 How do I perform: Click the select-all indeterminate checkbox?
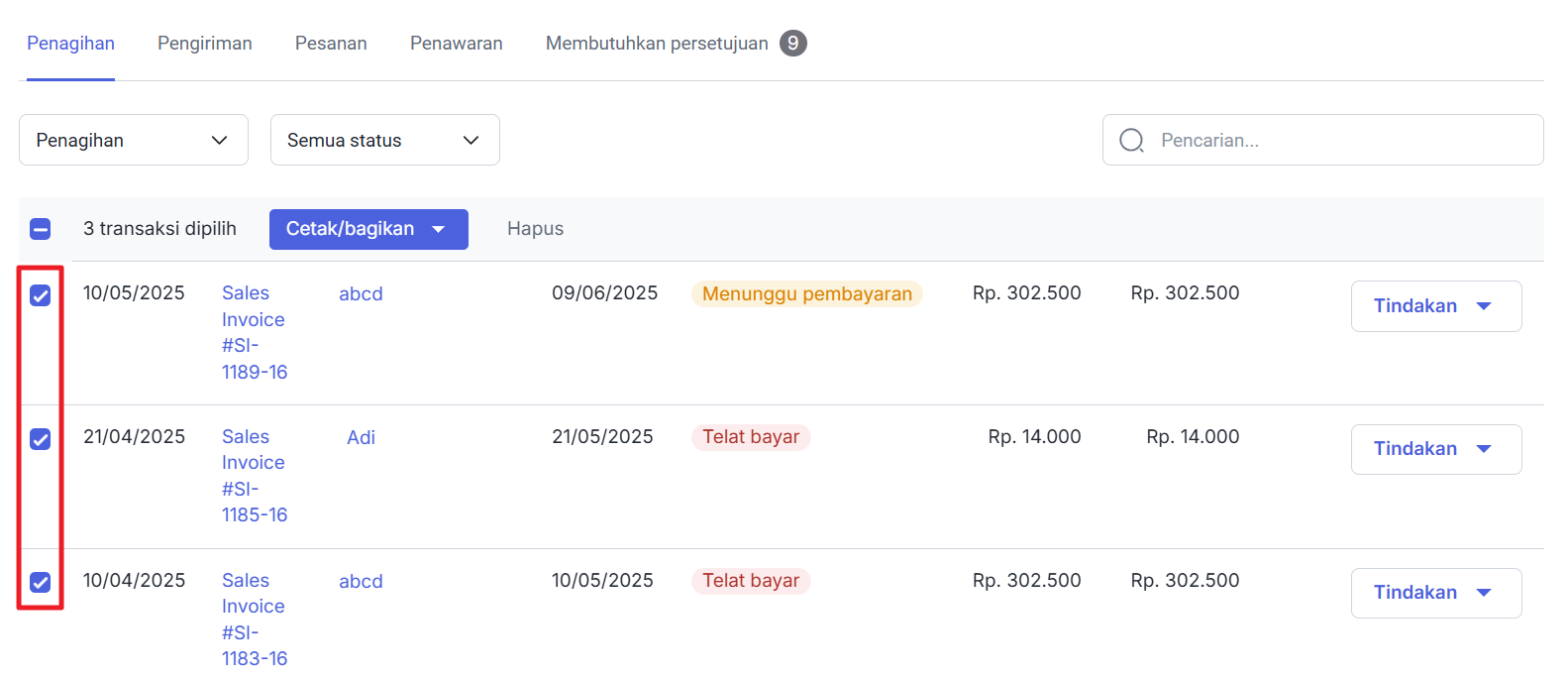41,229
